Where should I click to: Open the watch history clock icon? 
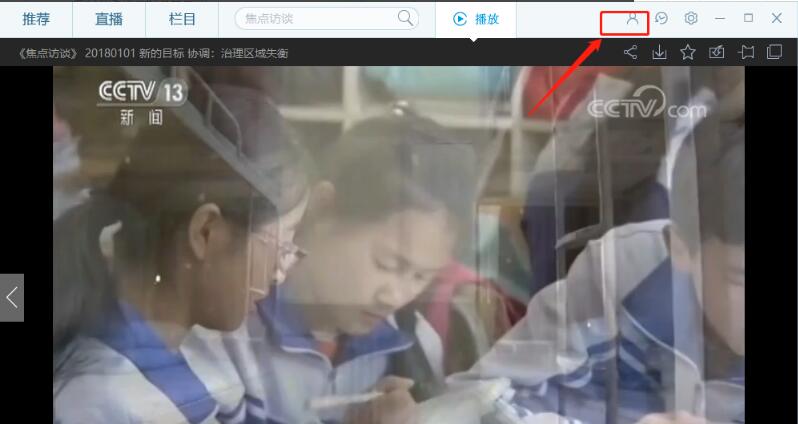661,19
